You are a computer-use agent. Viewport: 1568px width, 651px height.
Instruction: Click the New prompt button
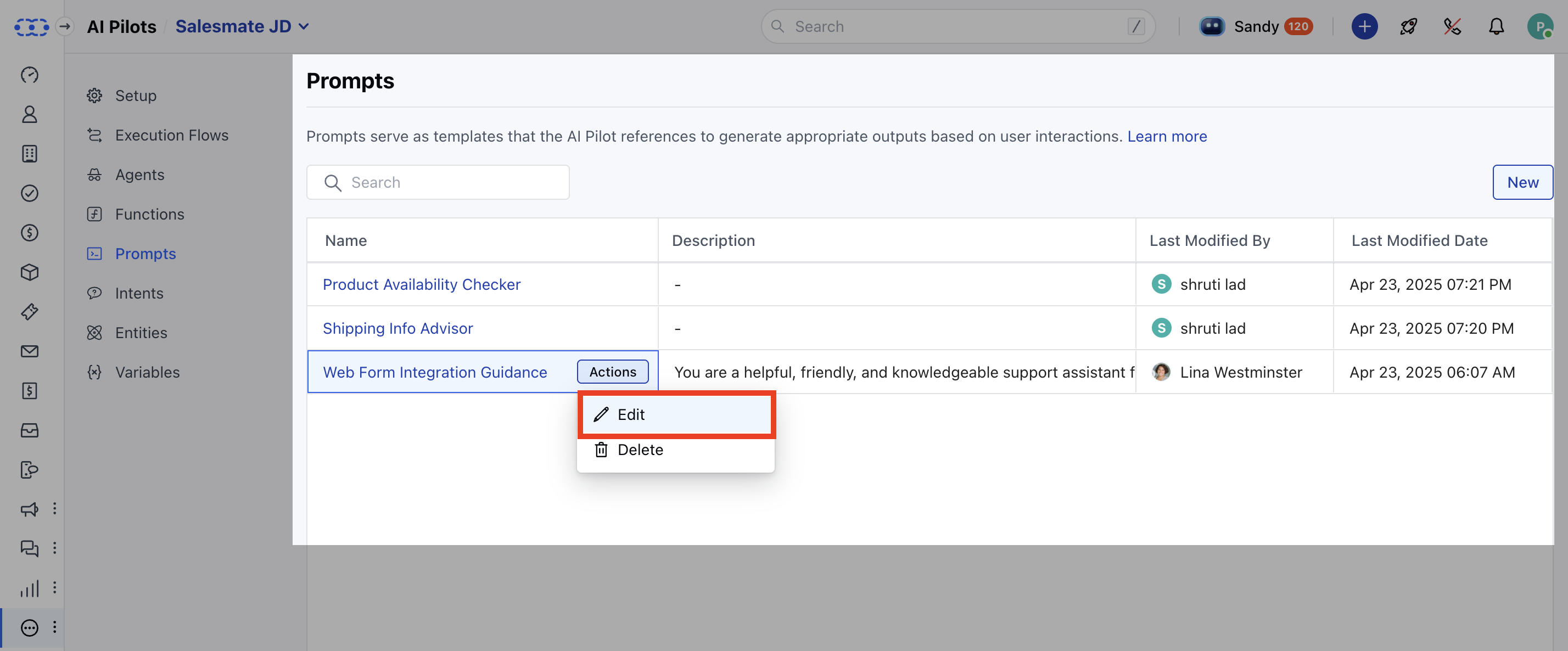coord(1522,183)
